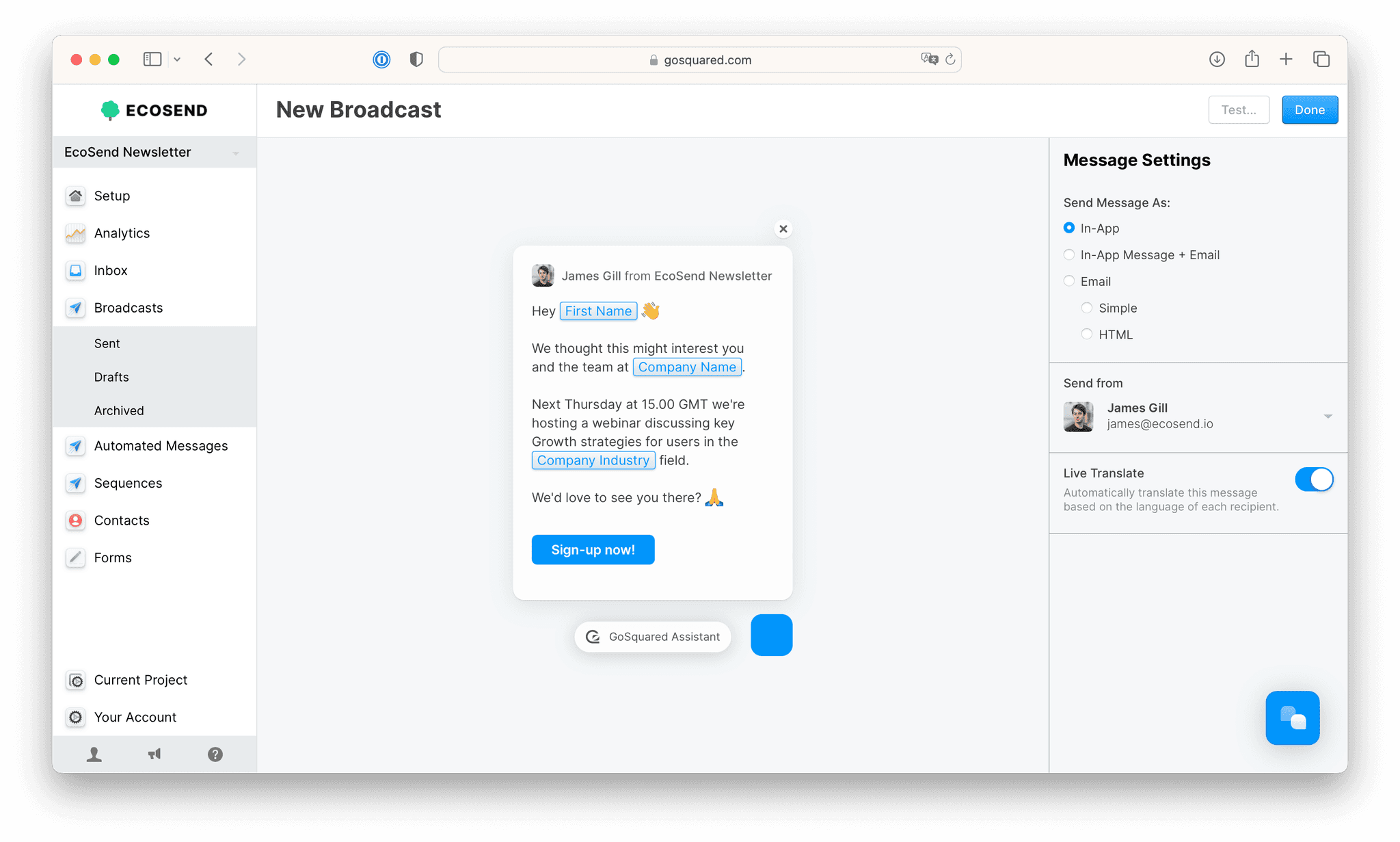
Task: Close the message preview
Action: click(783, 228)
